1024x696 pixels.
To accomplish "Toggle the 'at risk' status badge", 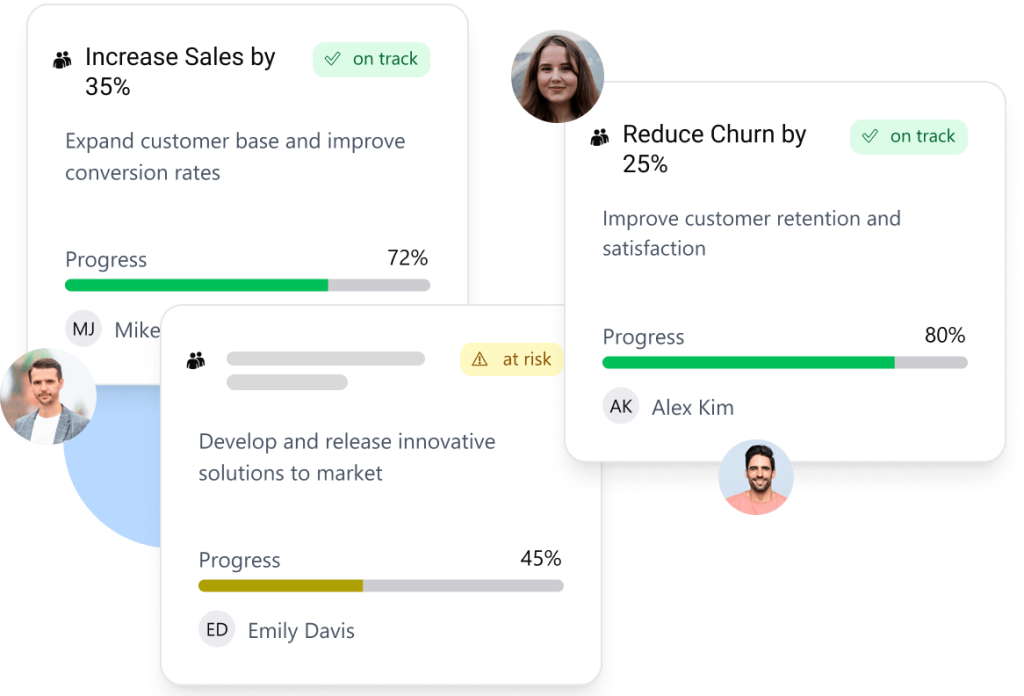I will [511, 359].
